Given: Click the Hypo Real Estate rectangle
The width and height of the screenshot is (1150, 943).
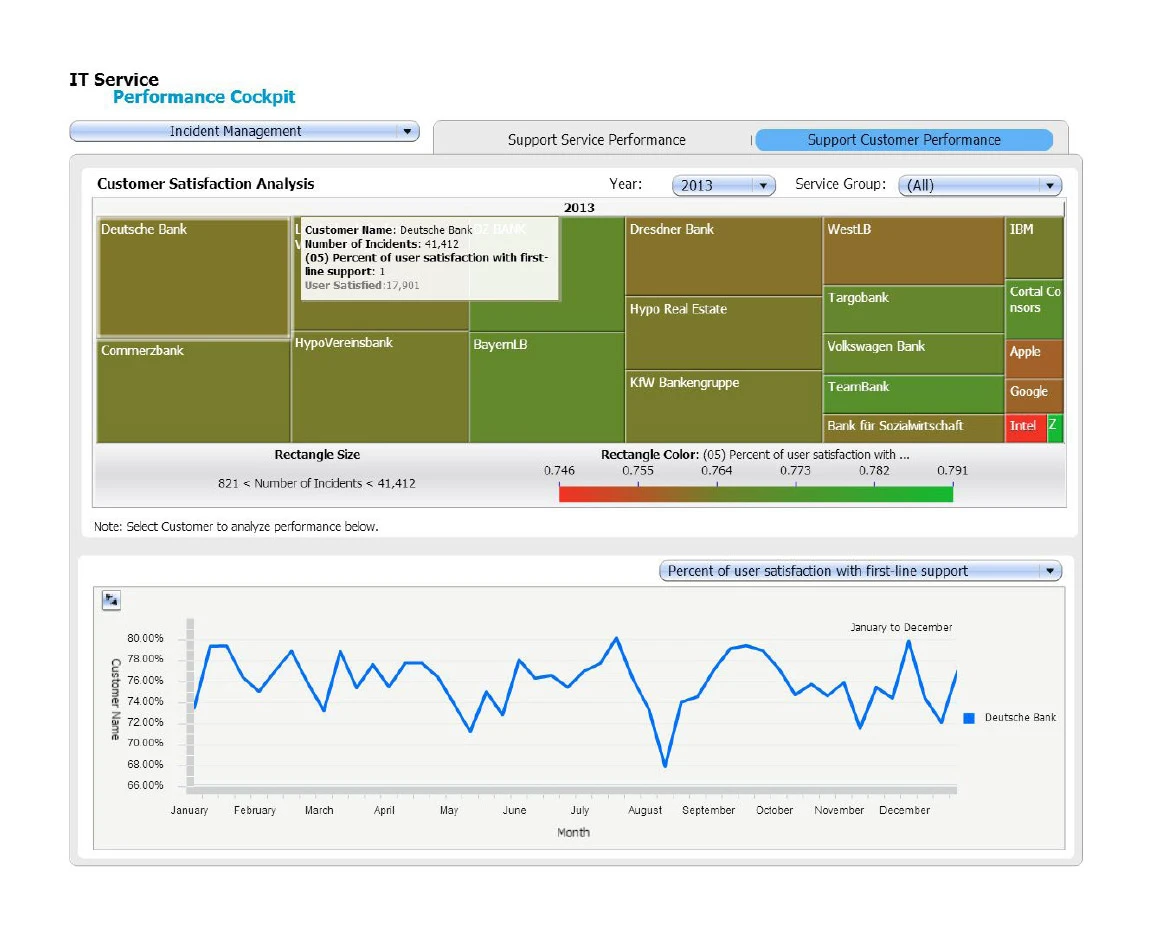Looking at the screenshot, I should pyautogui.click(x=723, y=333).
